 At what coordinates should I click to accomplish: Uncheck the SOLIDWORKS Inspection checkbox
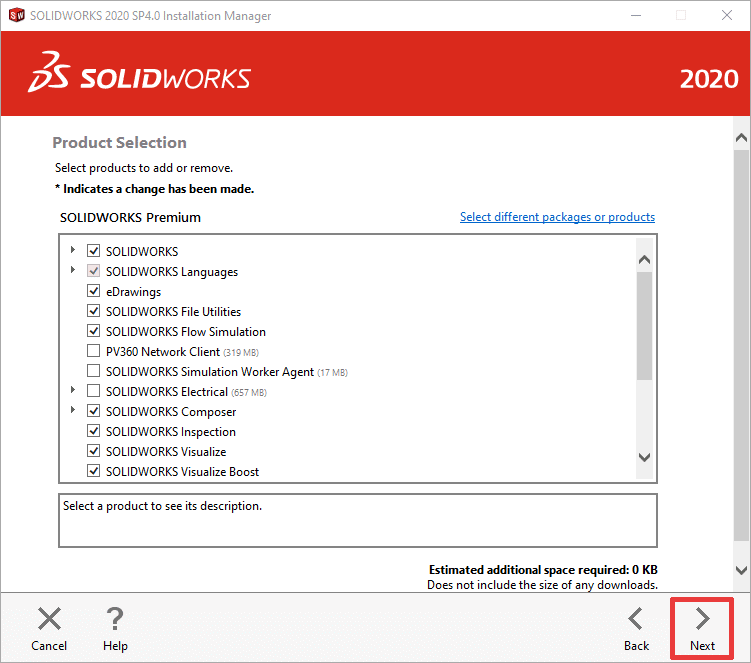click(x=93, y=431)
